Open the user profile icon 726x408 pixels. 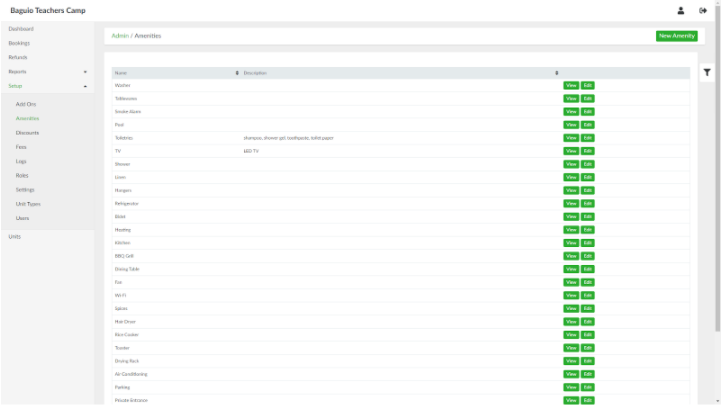click(x=681, y=11)
